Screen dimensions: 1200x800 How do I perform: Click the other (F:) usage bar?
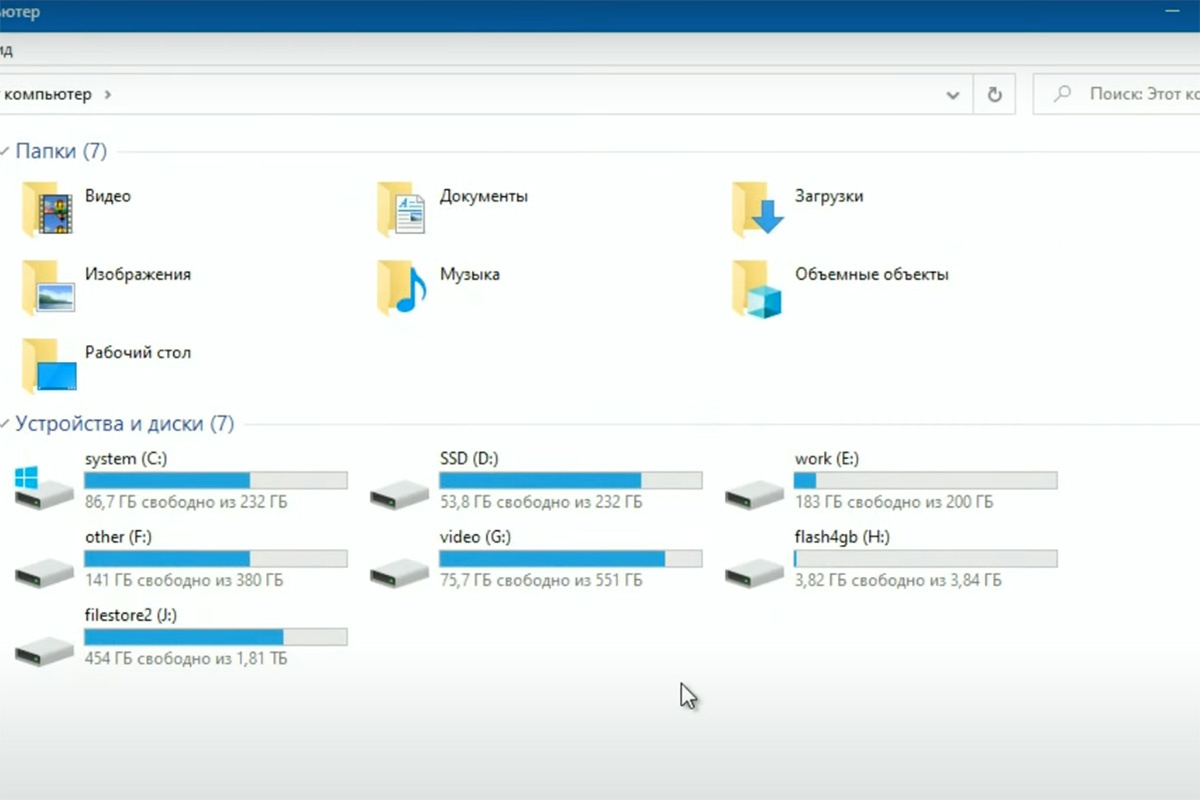tap(216, 558)
